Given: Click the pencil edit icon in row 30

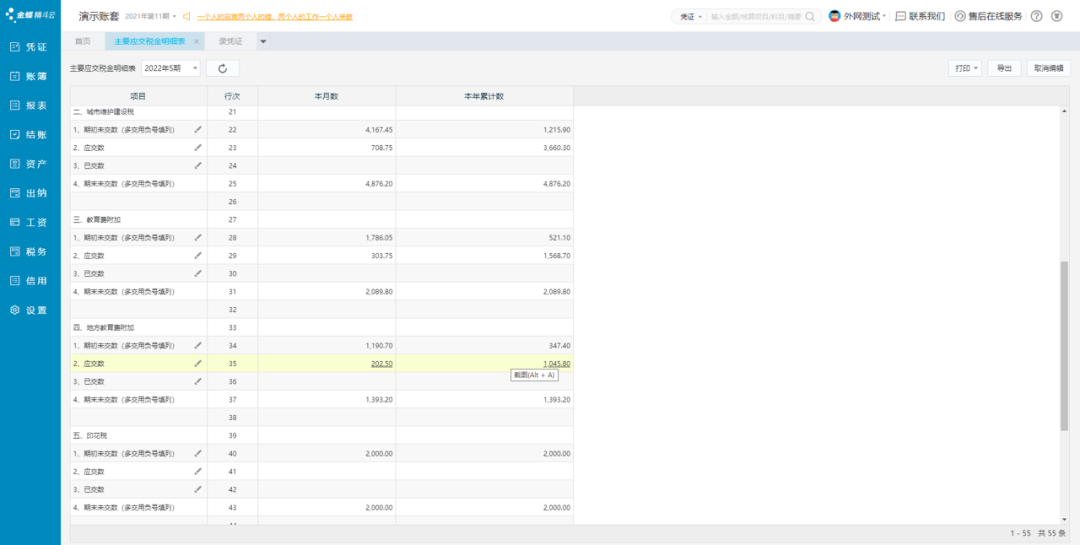Looking at the screenshot, I should click(198, 273).
